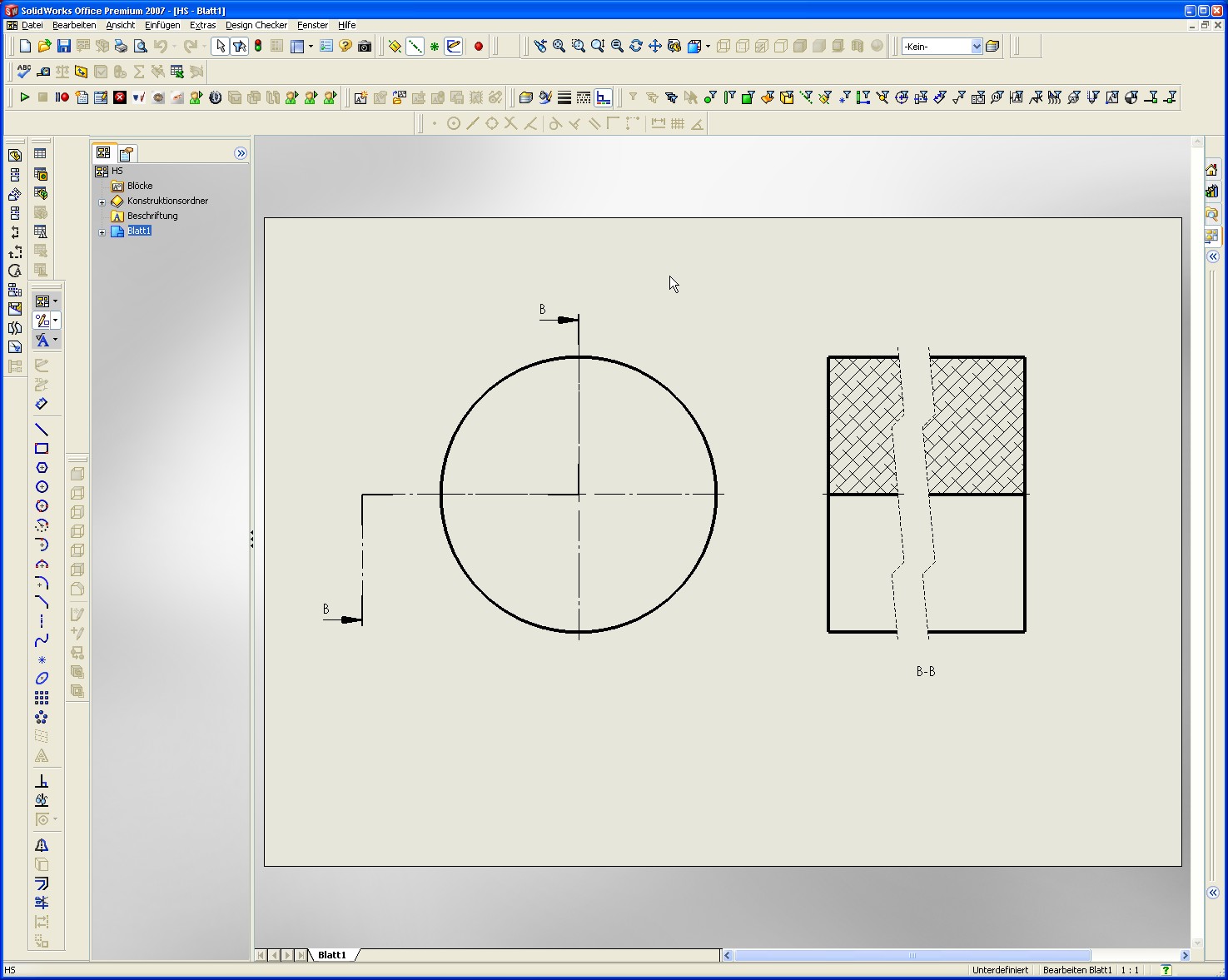The width and height of the screenshot is (1228, 980).
Task: Open the -Kein- layer dropdown
Action: [x=976, y=46]
